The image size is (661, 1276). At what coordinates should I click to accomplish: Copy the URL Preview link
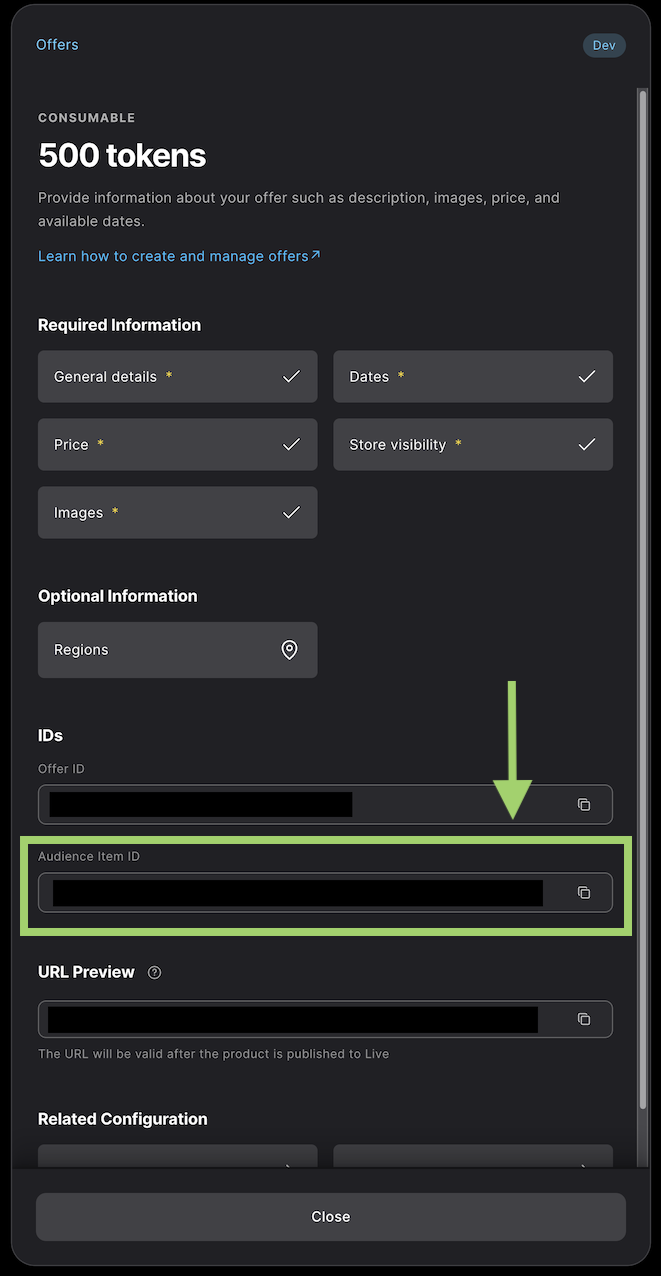(584, 1019)
